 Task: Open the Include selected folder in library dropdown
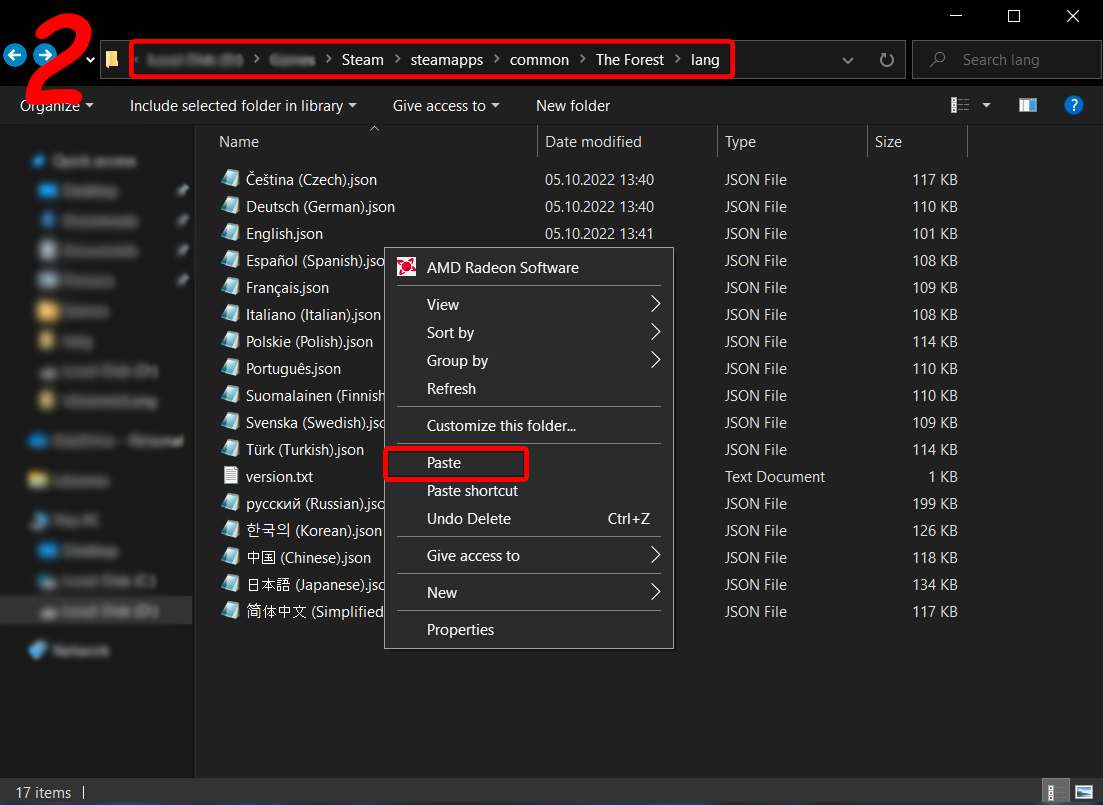(243, 106)
